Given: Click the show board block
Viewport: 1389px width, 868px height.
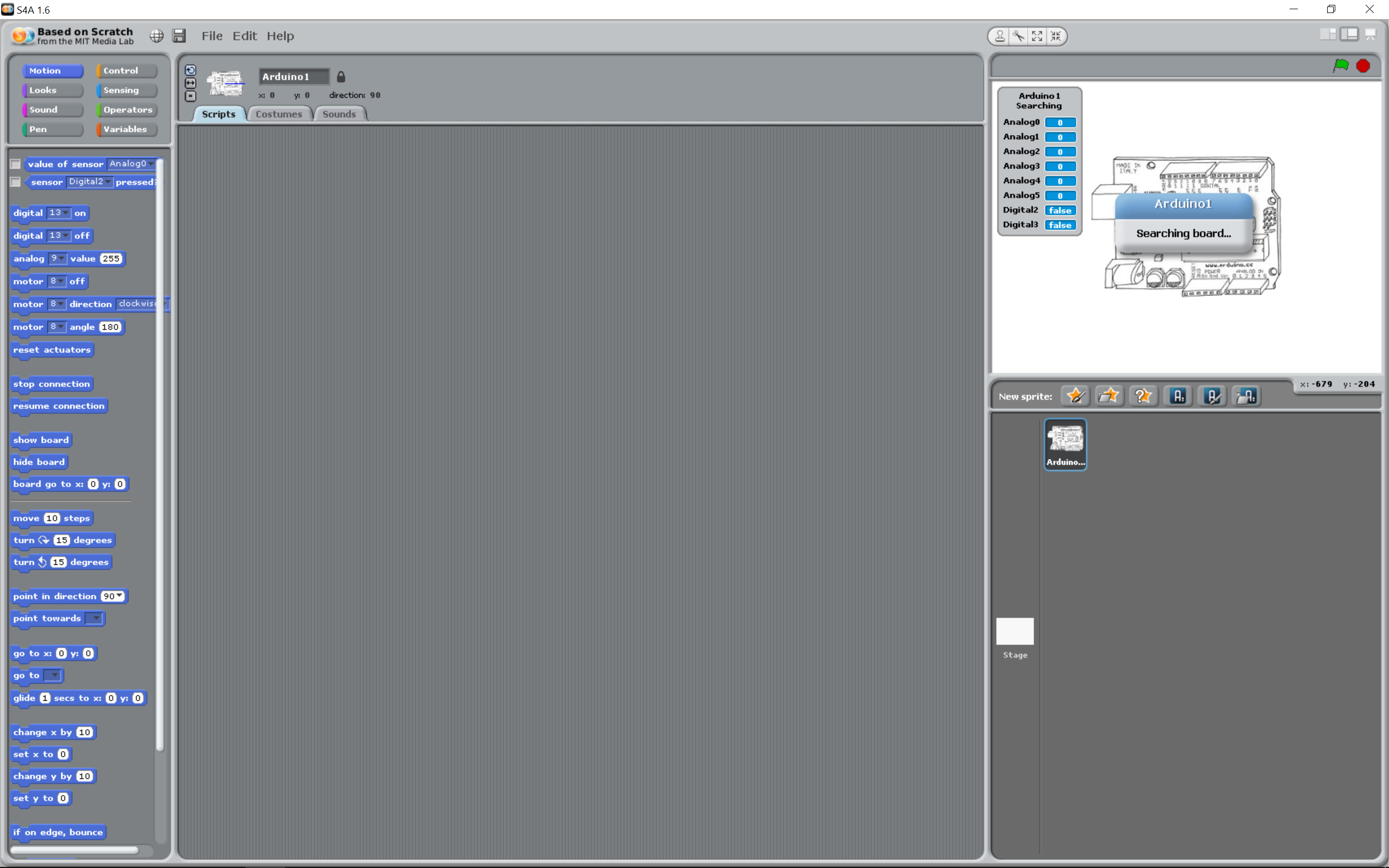Looking at the screenshot, I should click(x=41, y=440).
